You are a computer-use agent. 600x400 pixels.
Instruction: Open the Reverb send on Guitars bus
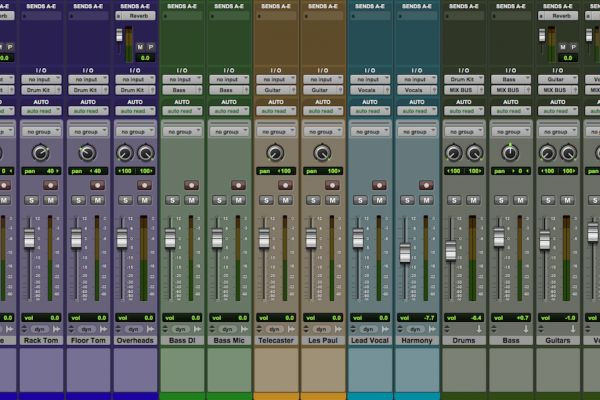[562, 16]
